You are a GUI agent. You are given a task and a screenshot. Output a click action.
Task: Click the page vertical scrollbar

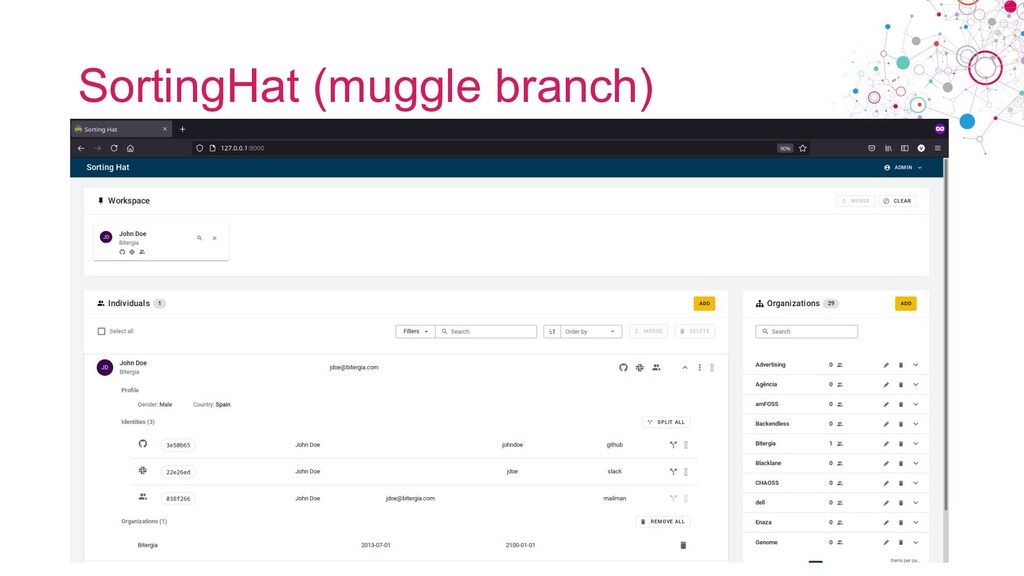[945, 333]
